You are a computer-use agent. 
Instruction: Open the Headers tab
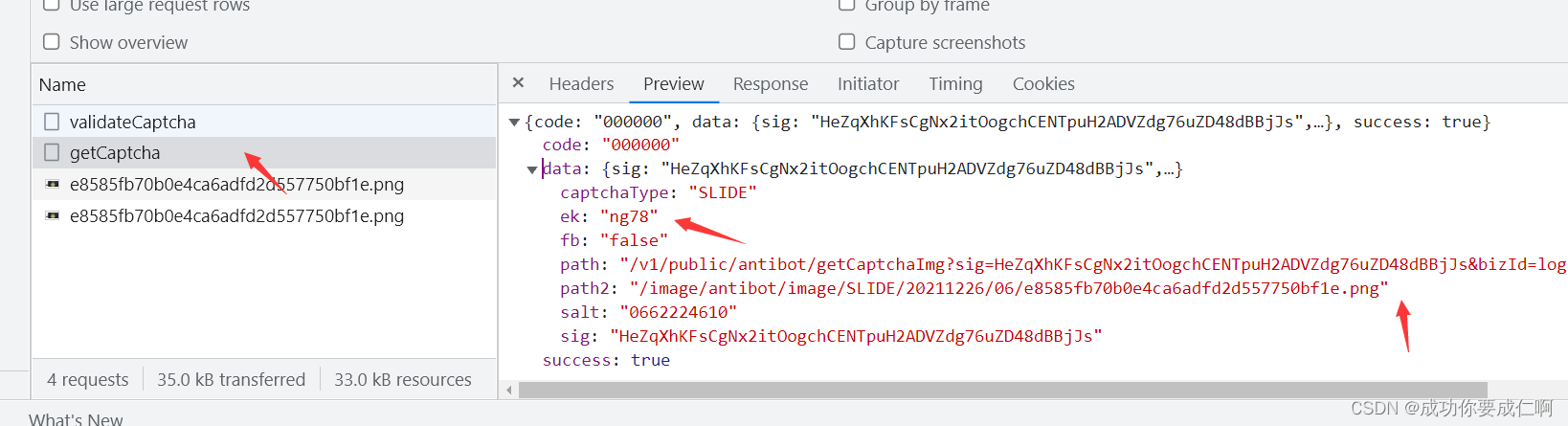(581, 84)
